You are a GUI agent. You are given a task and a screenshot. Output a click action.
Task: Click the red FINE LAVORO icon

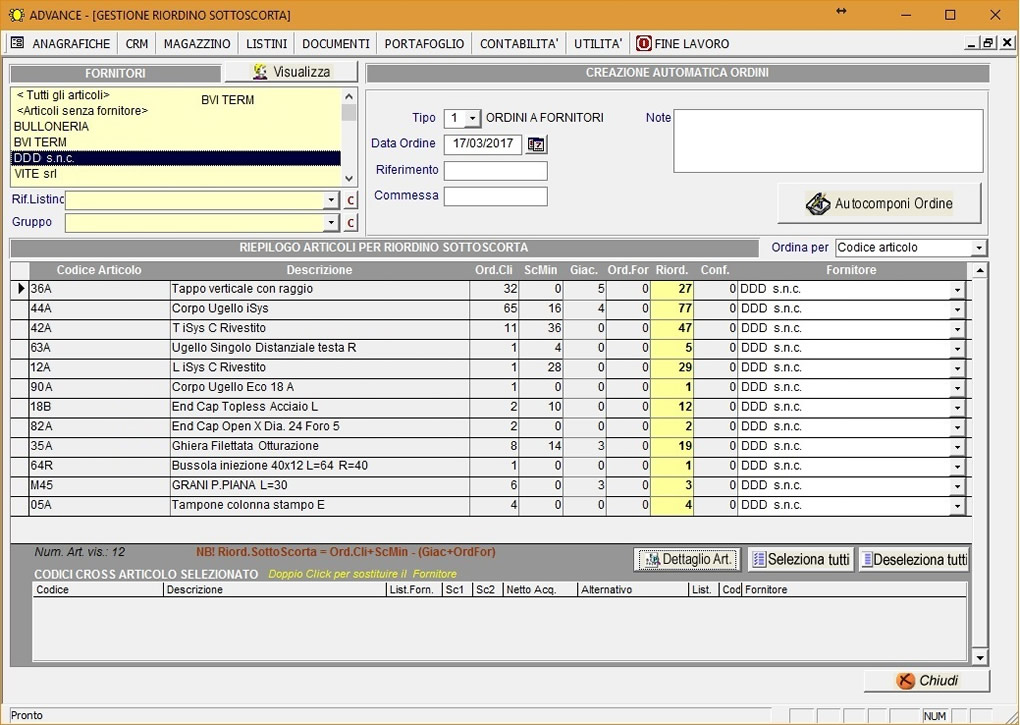(x=643, y=44)
